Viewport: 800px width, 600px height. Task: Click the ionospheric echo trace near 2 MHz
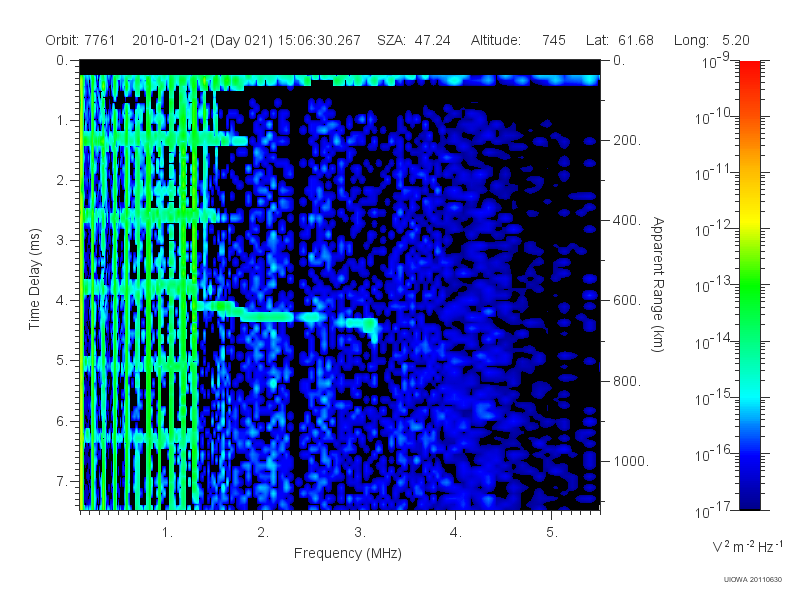267,317
